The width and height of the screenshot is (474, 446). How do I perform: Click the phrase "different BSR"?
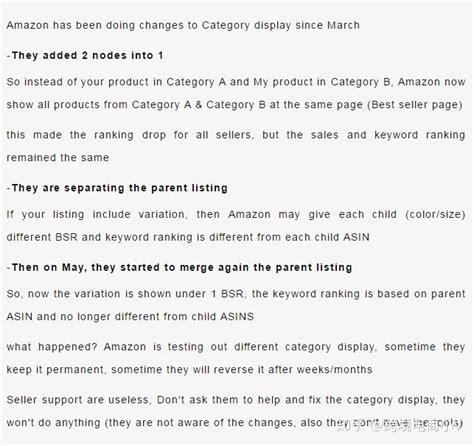pyautogui.click(x=42, y=237)
